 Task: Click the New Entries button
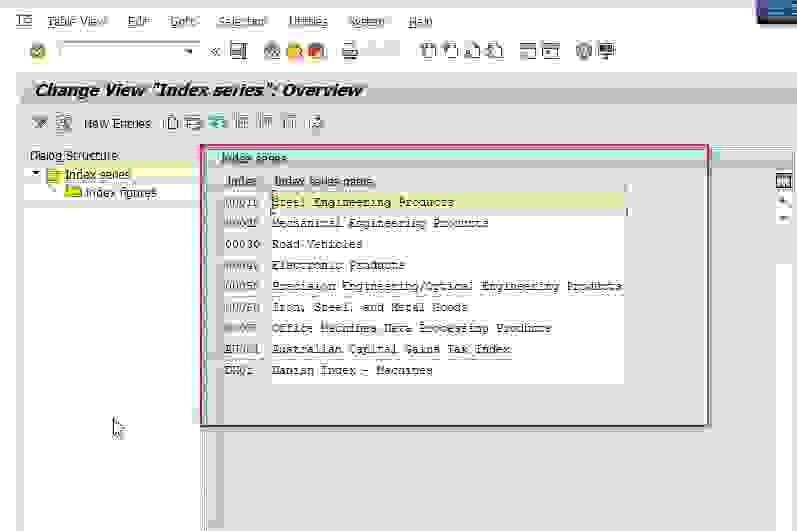pos(118,123)
